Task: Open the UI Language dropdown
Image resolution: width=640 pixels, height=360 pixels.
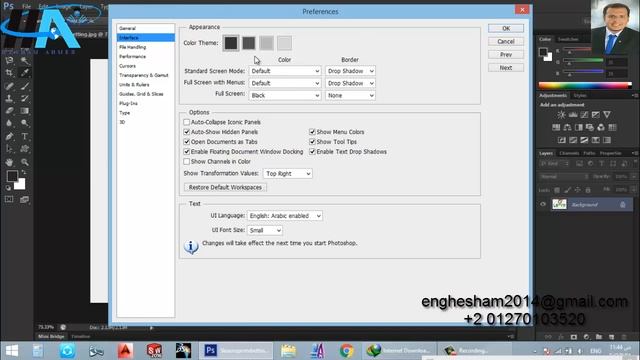Action: tap(284, 216)
